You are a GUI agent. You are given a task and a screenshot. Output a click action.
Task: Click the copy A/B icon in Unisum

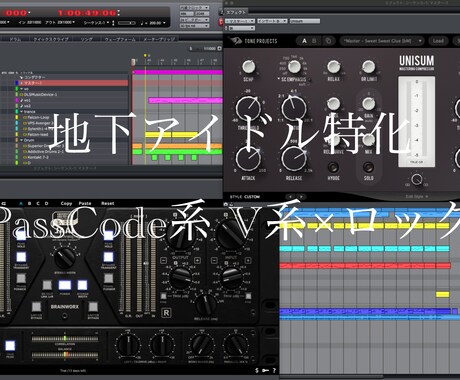click(x=329, y=41)
